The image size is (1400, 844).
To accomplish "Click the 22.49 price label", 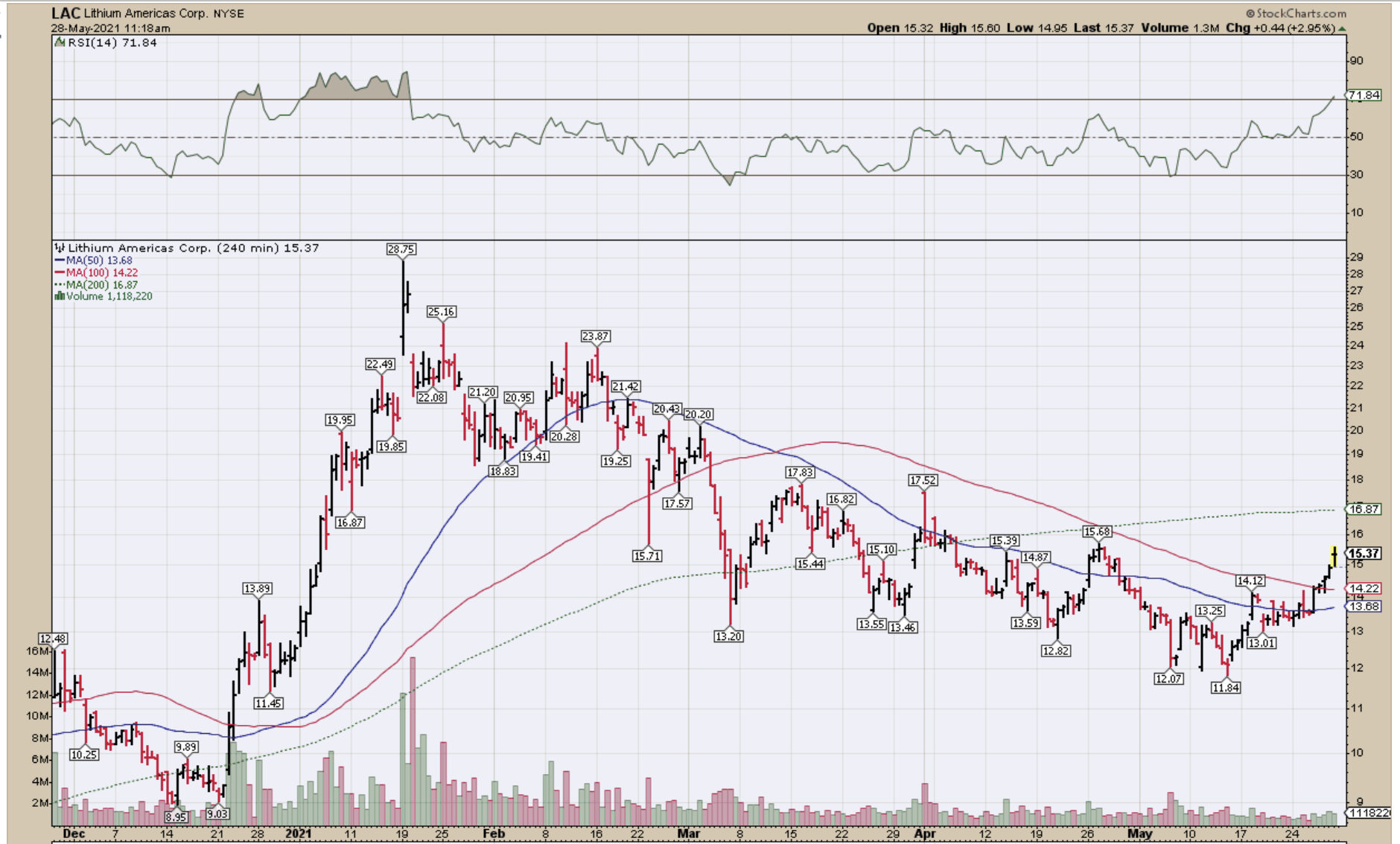I will click(x=380, y=364).
